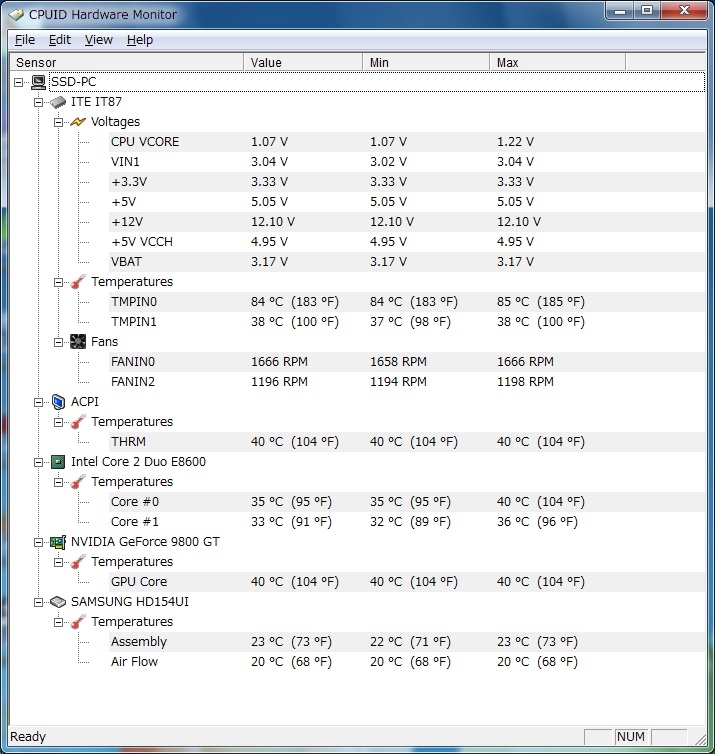Collapse the Fans section

(x=59, y=342)
